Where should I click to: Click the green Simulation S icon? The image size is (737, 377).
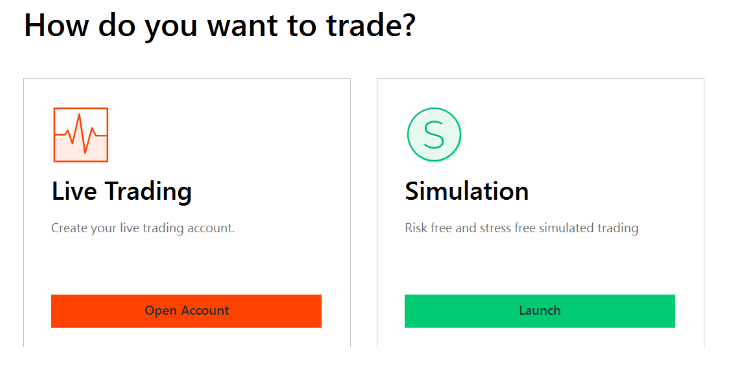pos(434,135)
